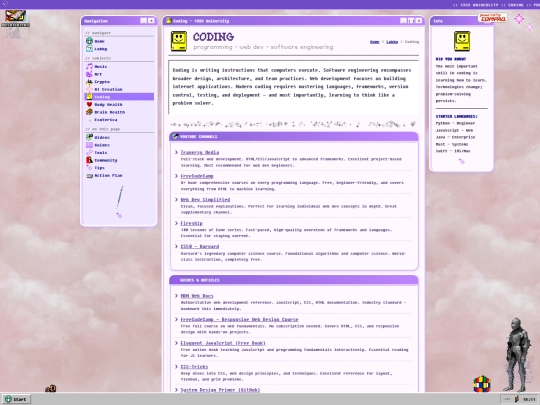Open the AI Creation subject icon

coord(89,89)
